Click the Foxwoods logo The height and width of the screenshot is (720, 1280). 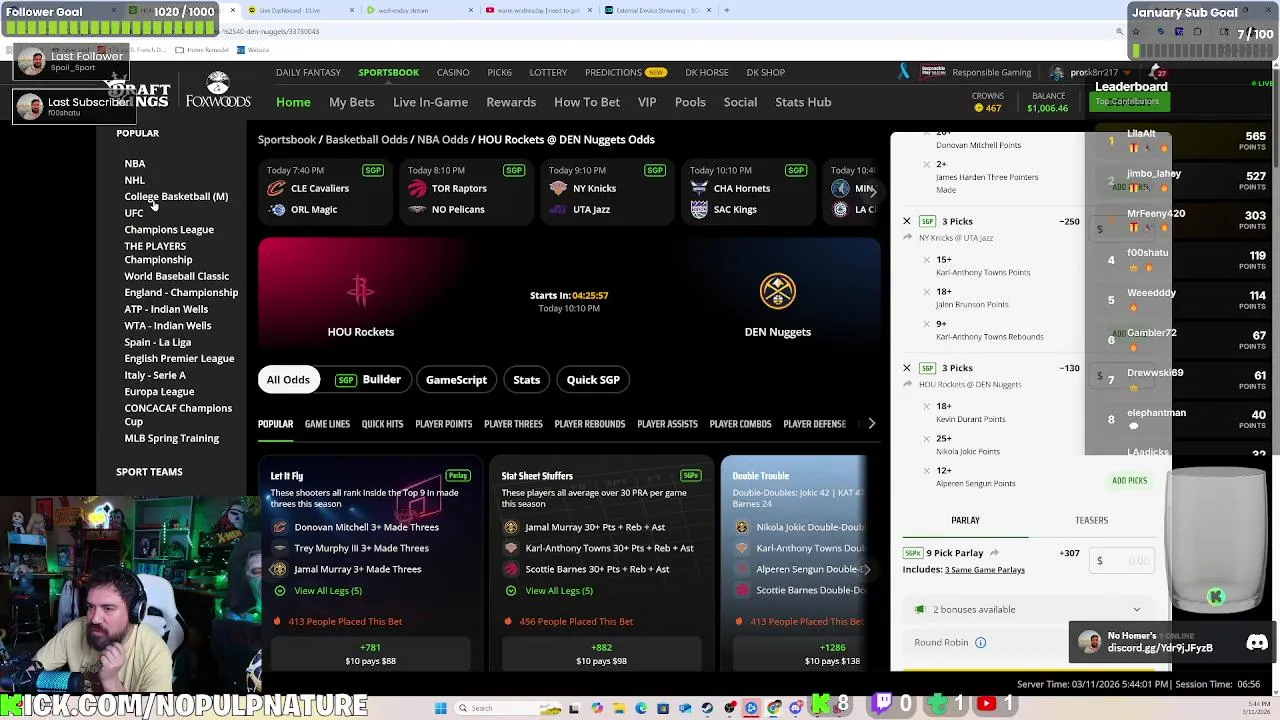tap(218, 91)
